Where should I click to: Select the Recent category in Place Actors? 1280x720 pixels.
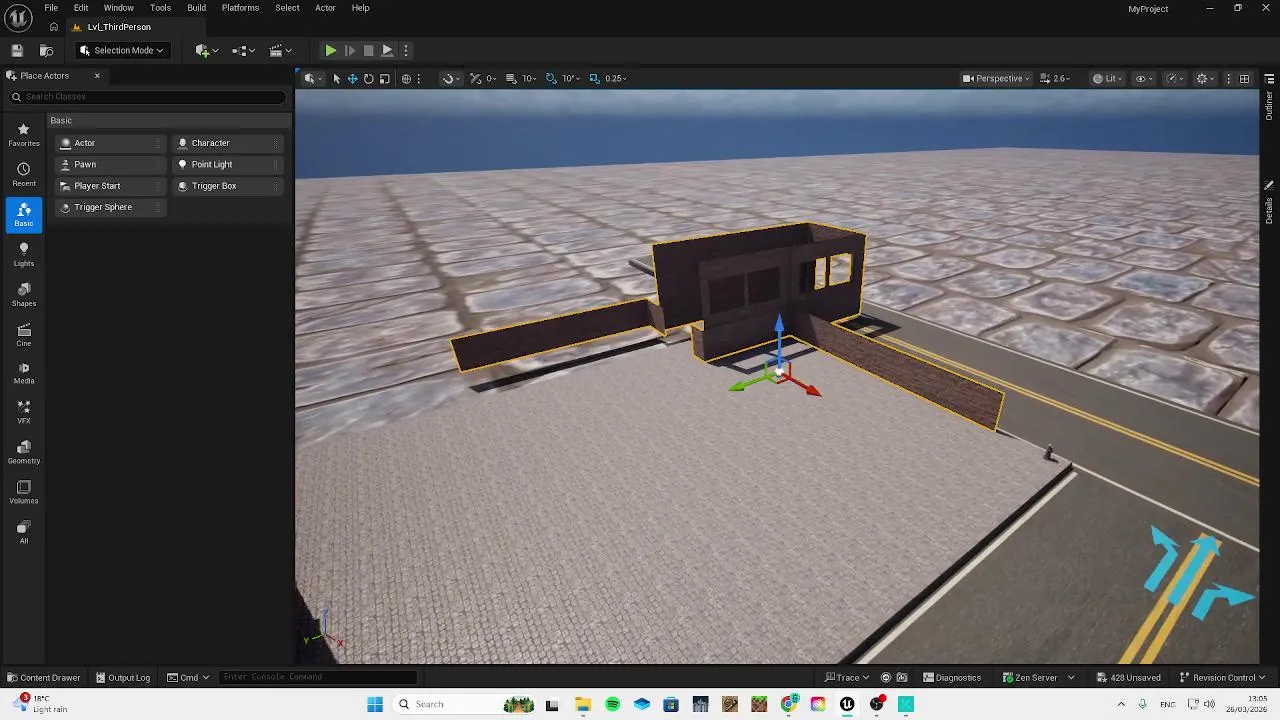coord(24,175)
